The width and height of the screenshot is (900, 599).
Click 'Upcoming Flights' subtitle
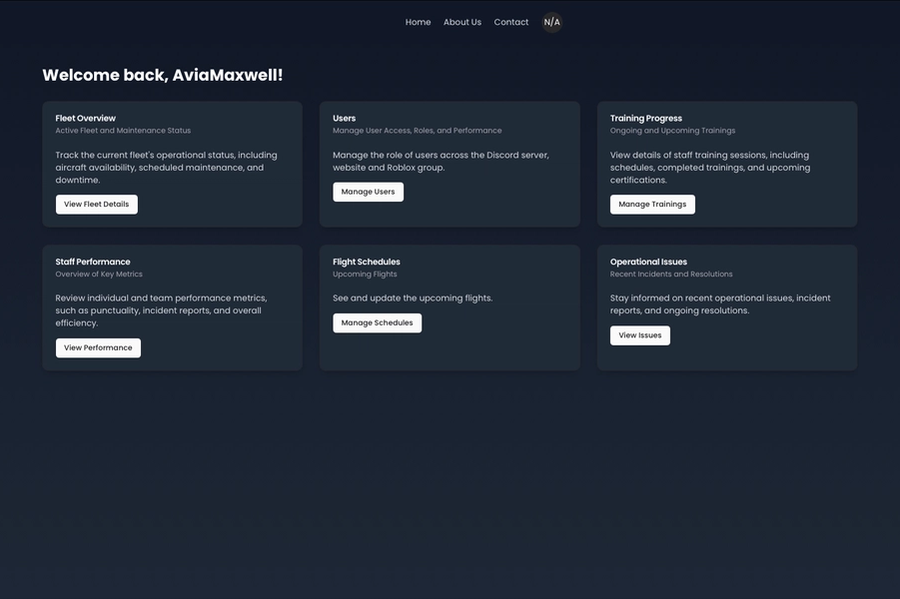364,274
